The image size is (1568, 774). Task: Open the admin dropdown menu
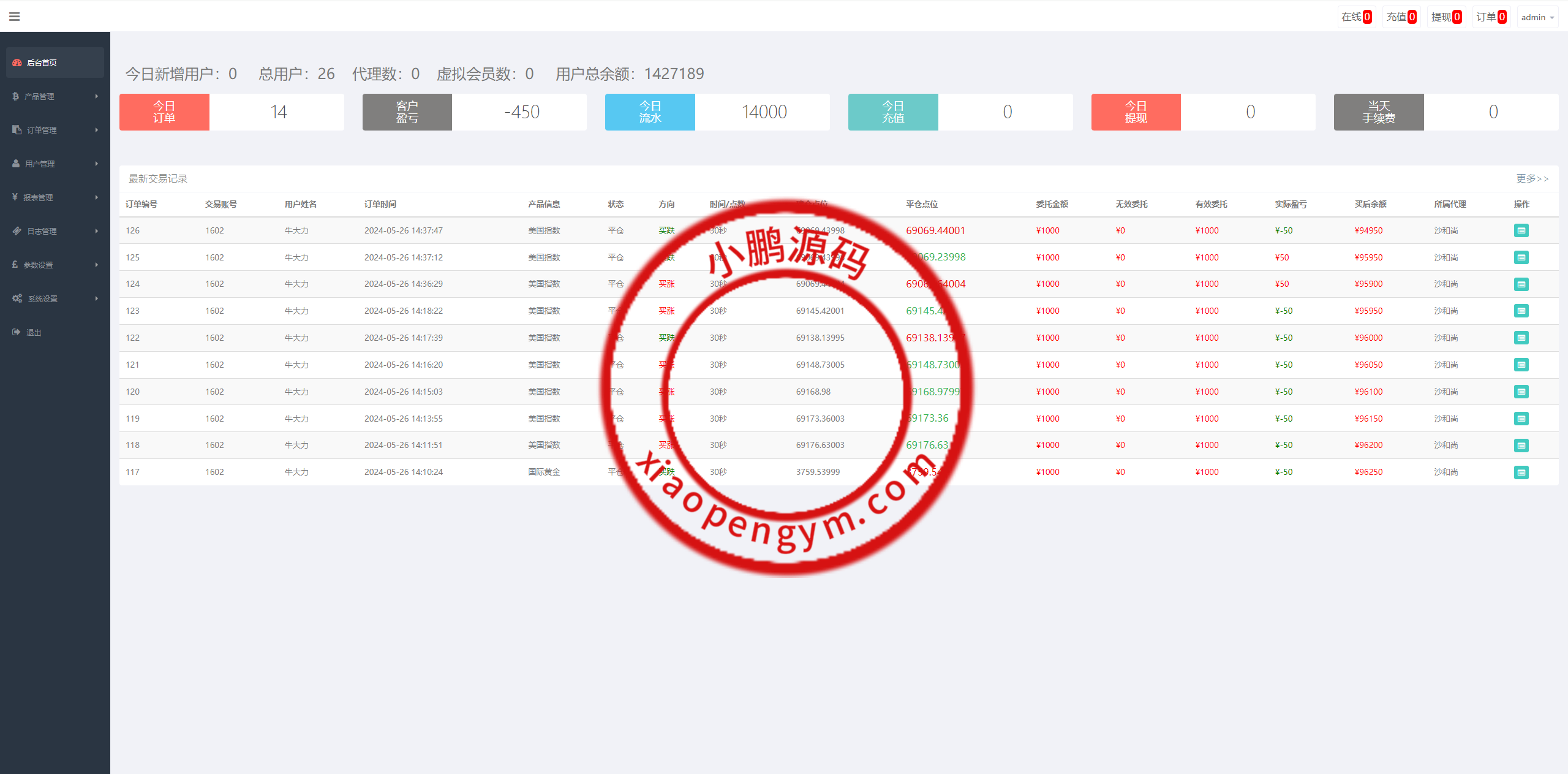(1537, 17)
